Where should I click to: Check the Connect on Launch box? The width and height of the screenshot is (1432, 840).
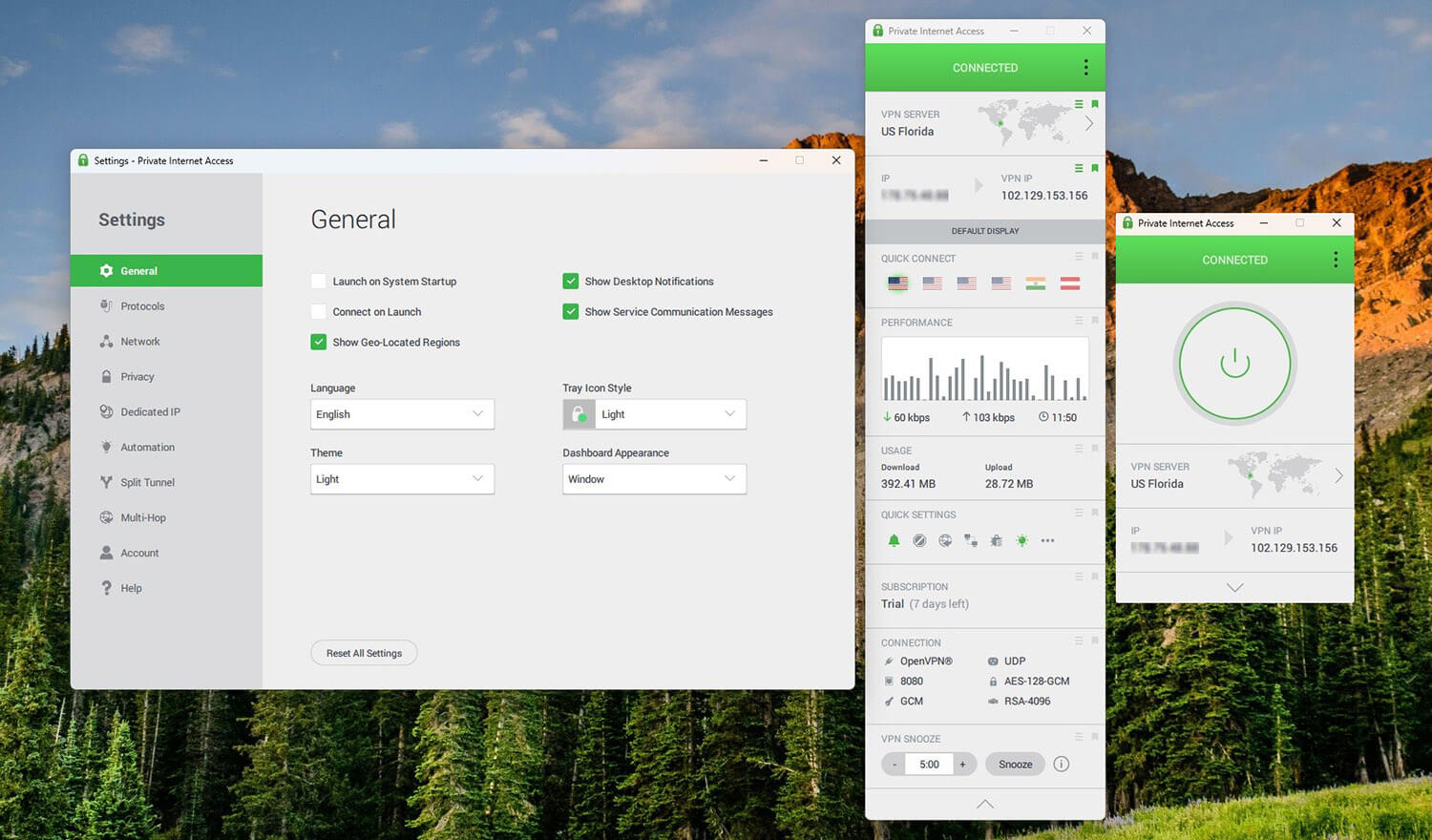point(319,312)
